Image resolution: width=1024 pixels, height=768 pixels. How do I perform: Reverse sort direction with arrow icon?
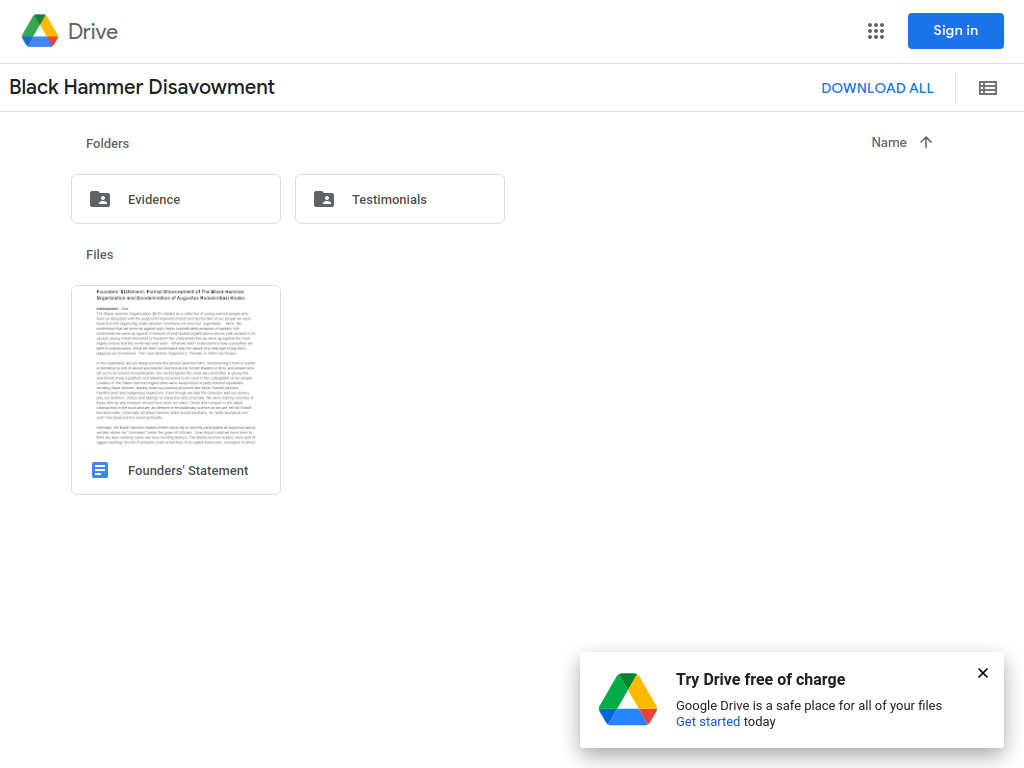[925, 142]
